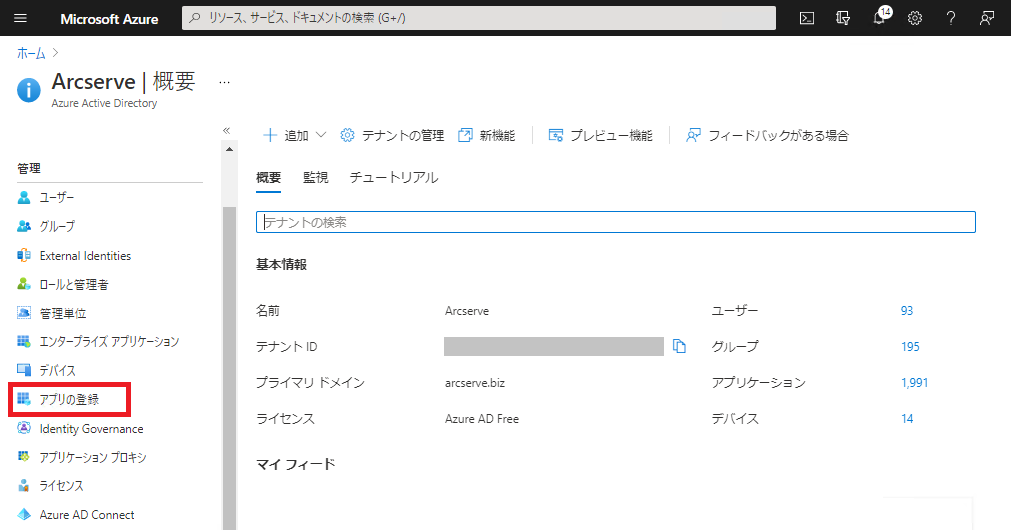Click the 管理単位 icon

(24, 313)
